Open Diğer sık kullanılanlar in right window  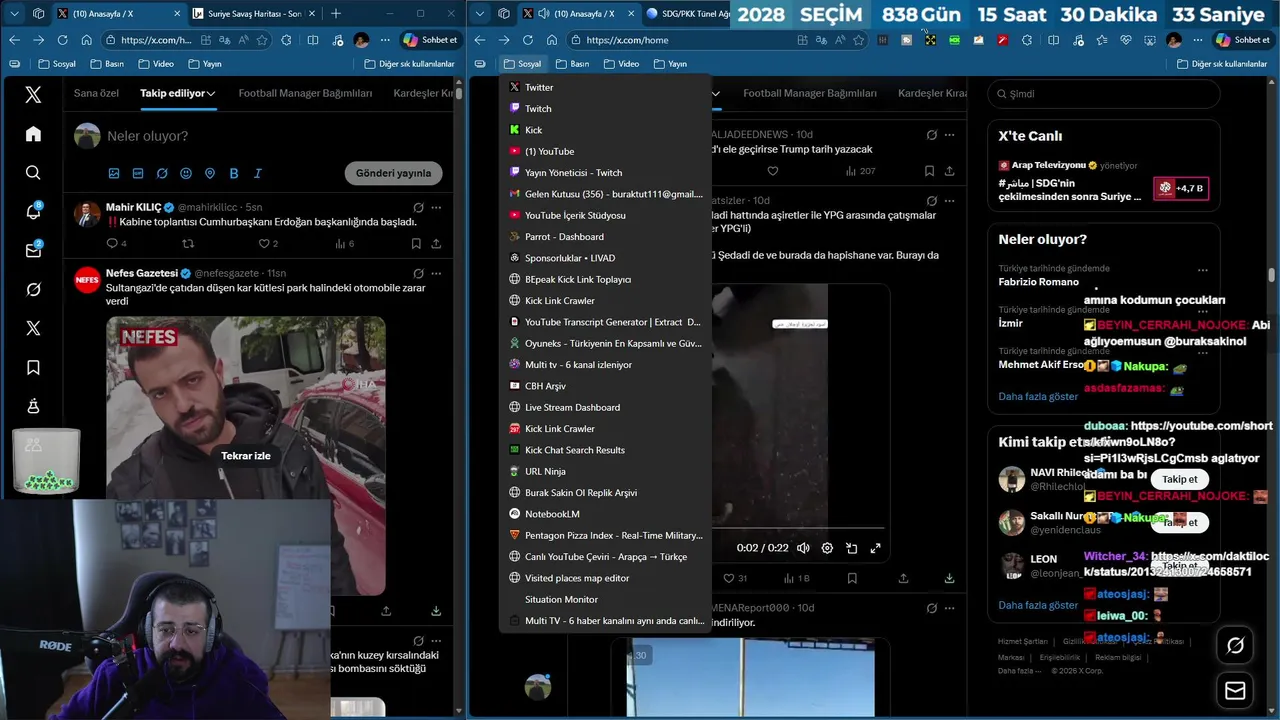click(1221, 64)
